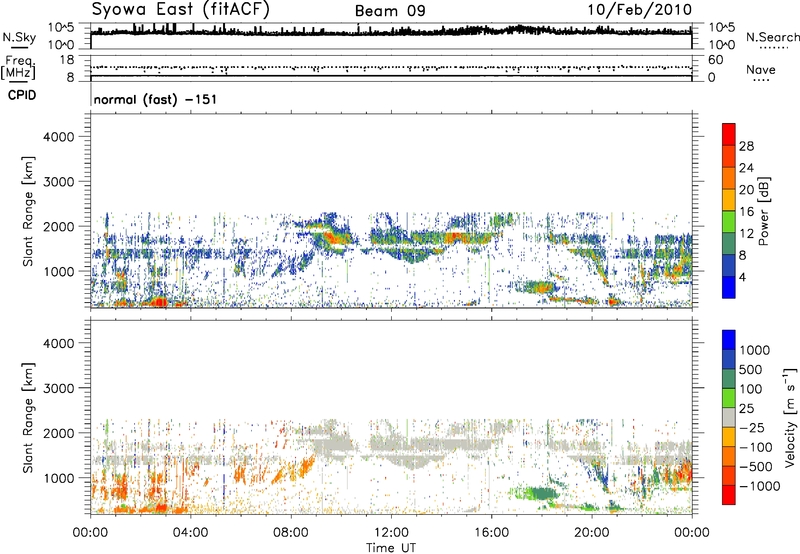Click the date '10/Feb/2010'
Image resolution: width=800 pixels, height=554 pixels.
[640, 10]
